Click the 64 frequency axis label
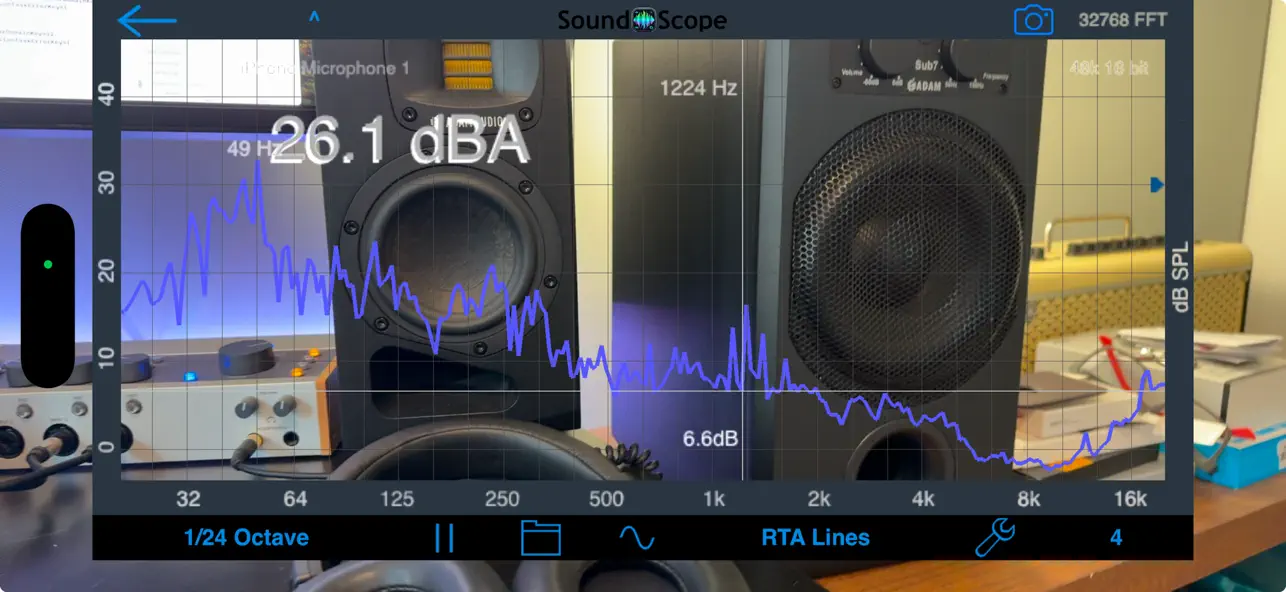The height and width of the screenshot is (592, 1286). 295,499
